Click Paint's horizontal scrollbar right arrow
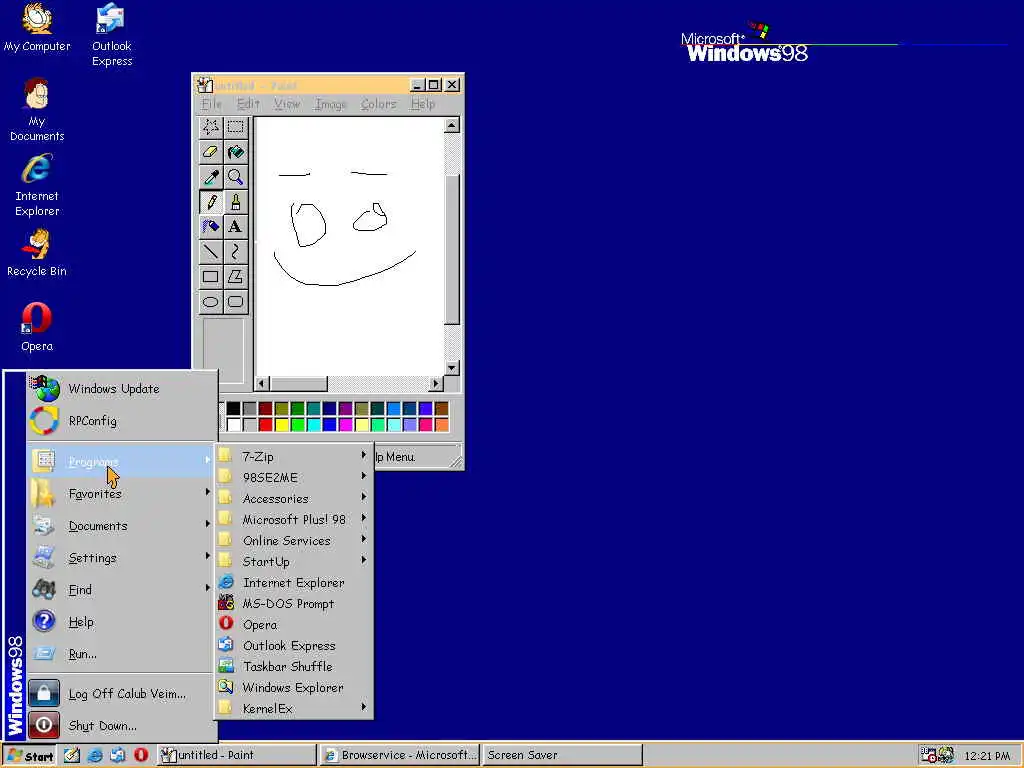1024x768 pixels. pos(436,383)
